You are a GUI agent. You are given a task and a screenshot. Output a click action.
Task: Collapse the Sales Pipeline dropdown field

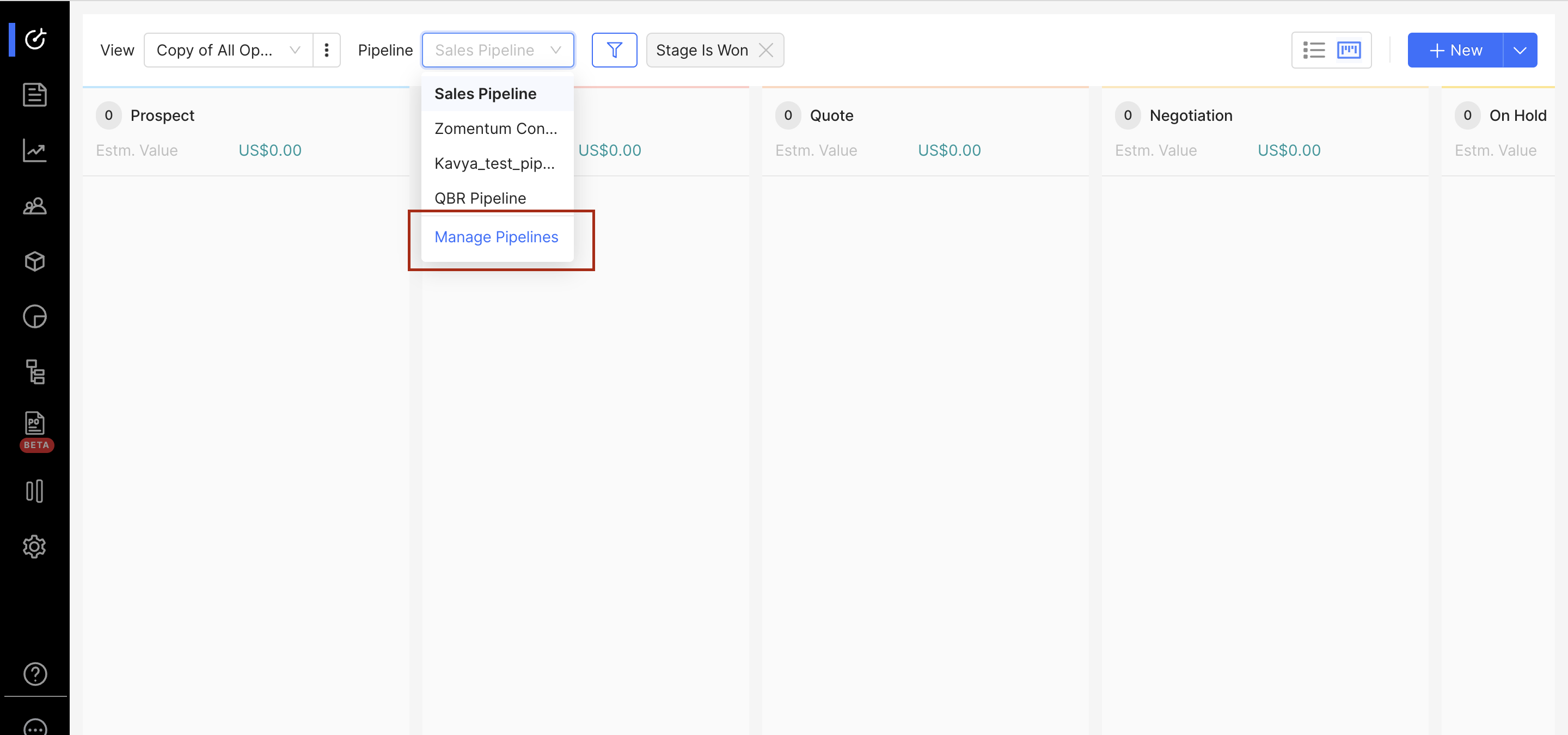[497, 50]
